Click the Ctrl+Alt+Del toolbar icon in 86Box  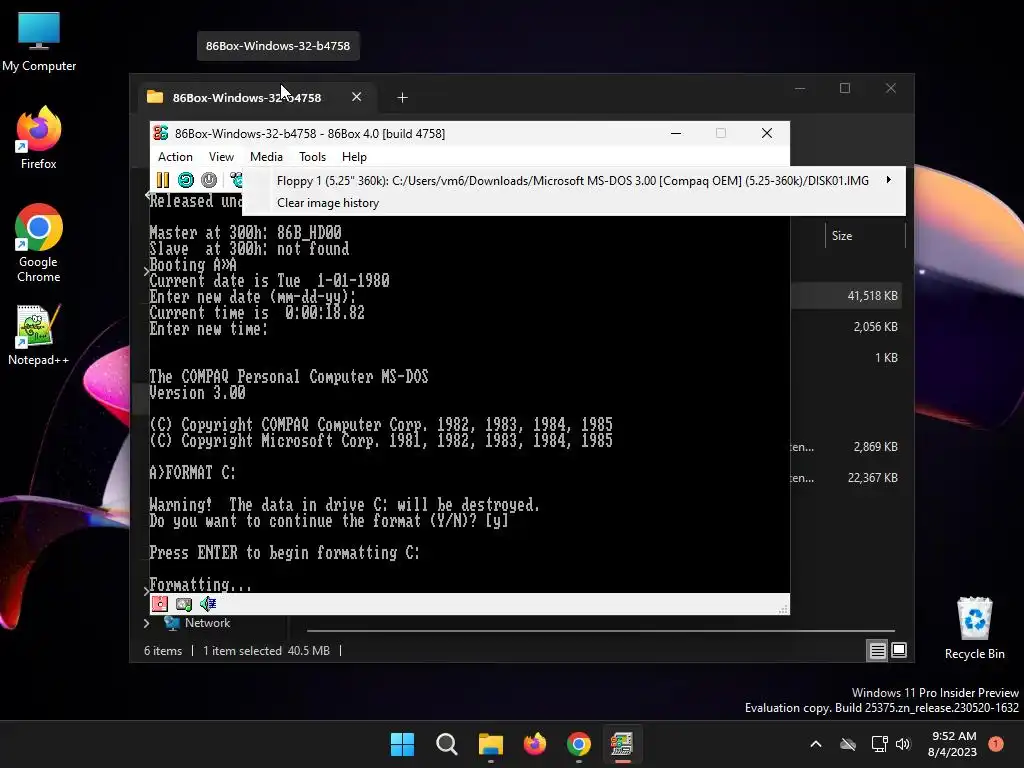coord(236,180)
